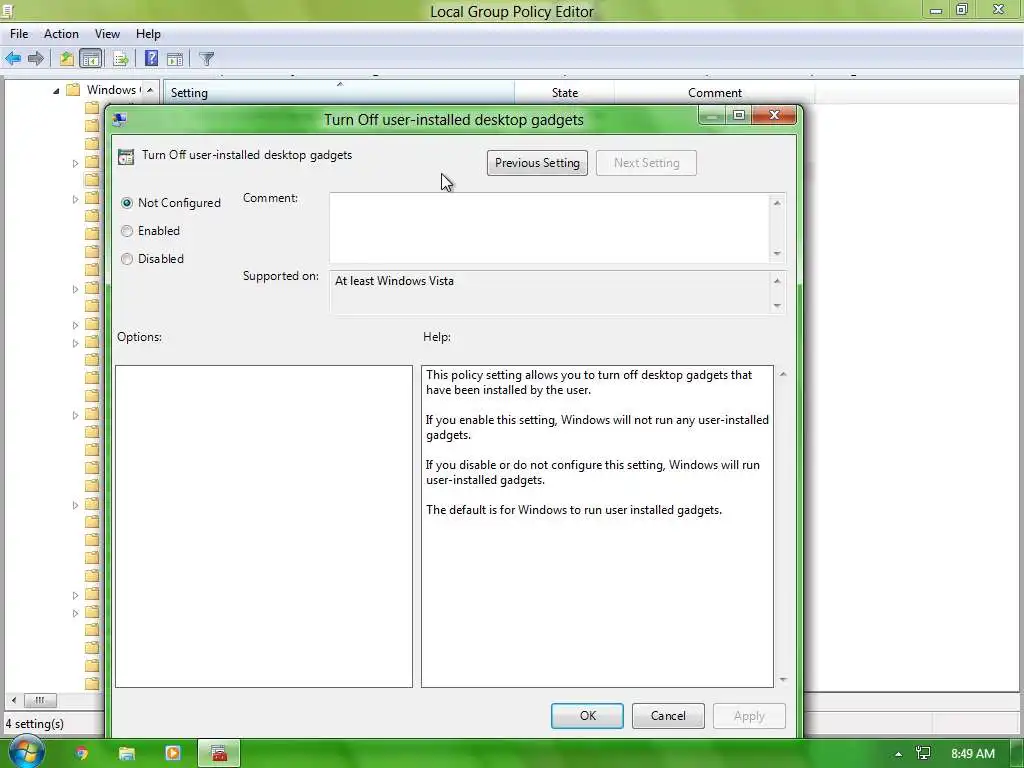Open the File menu
The height and width of the screenshot is (768, 1024).
19,34
